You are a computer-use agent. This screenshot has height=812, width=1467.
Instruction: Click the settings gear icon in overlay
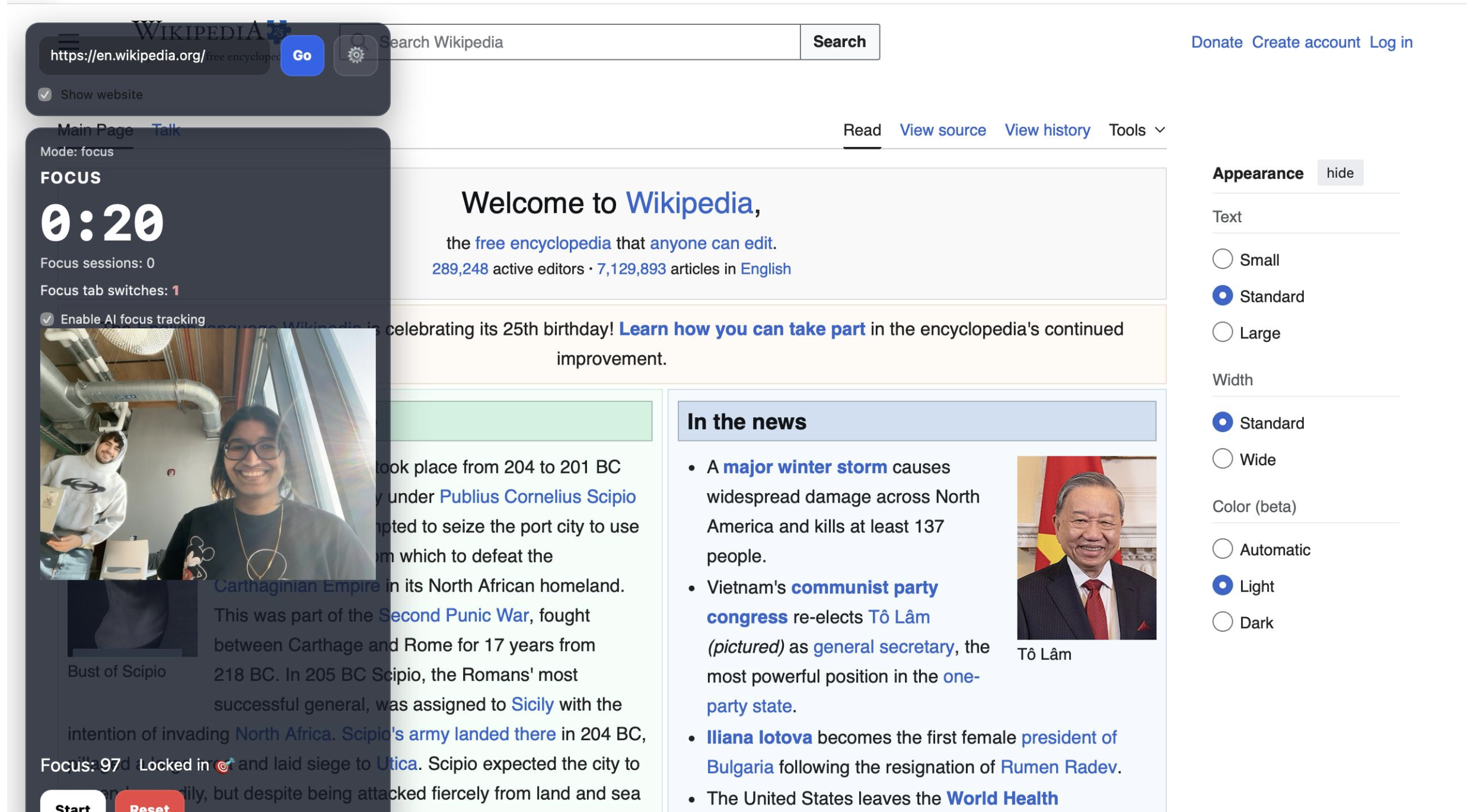355,55
